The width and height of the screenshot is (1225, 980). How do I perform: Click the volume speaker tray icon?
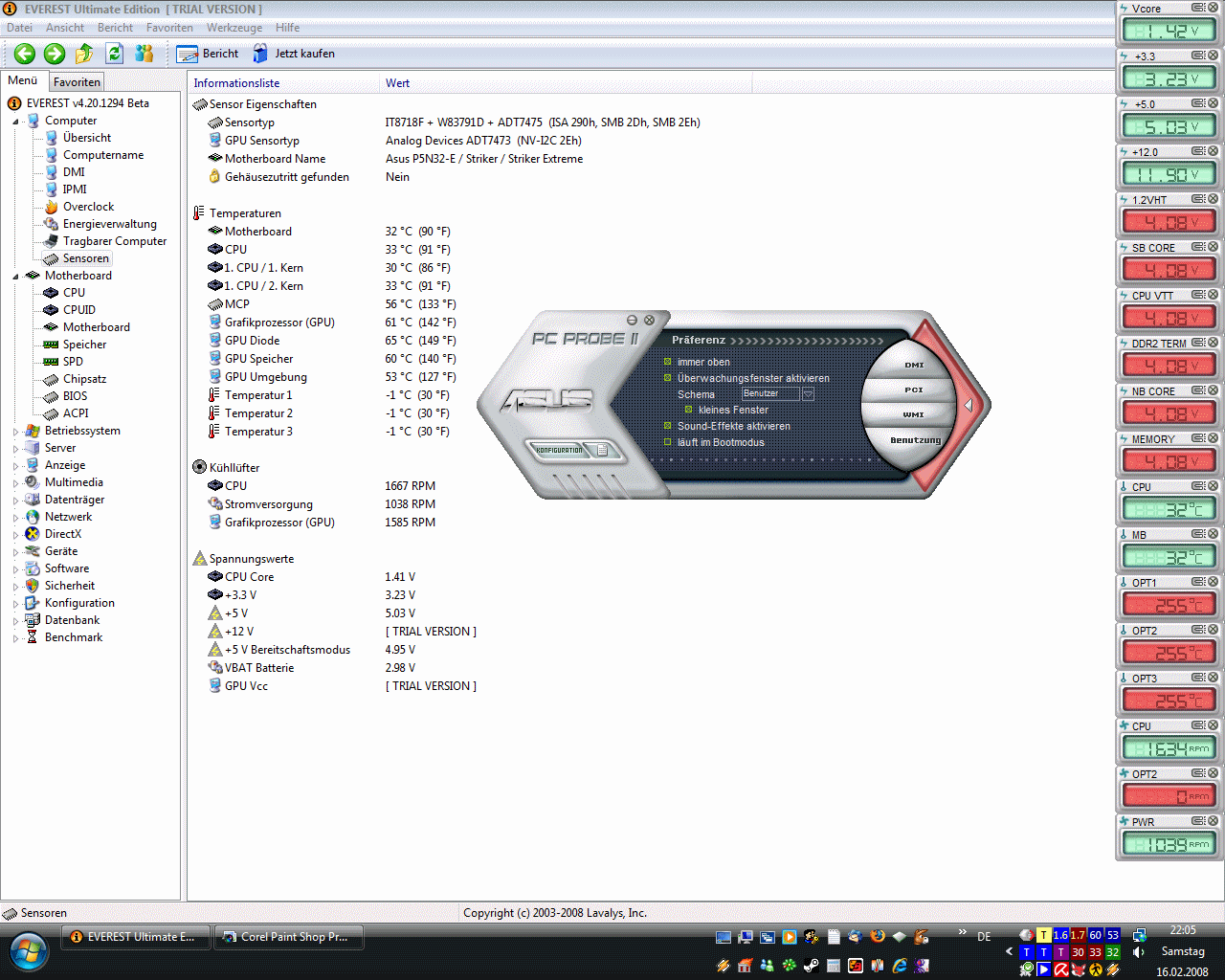[1139, 952]
